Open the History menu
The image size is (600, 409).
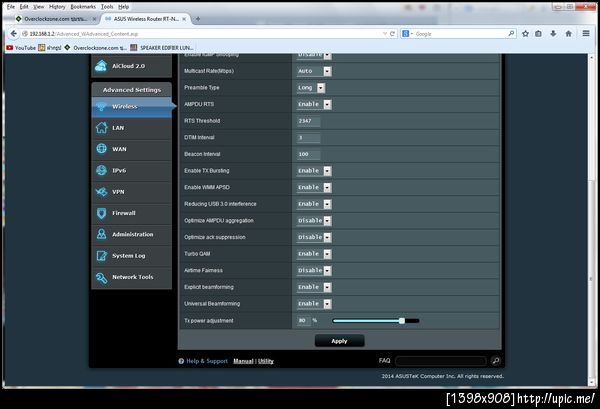(x=57, y=7)
